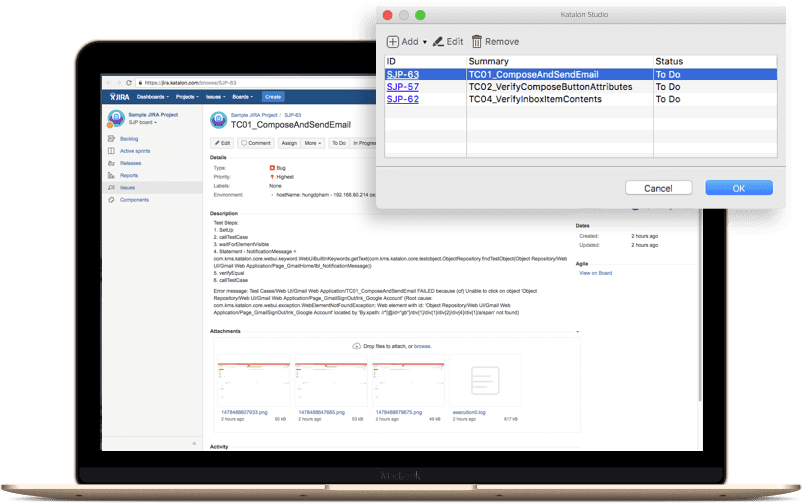The width and height of the screenshot is (802, 504).
Task: Click the browse attachment link
Action: 422,346
